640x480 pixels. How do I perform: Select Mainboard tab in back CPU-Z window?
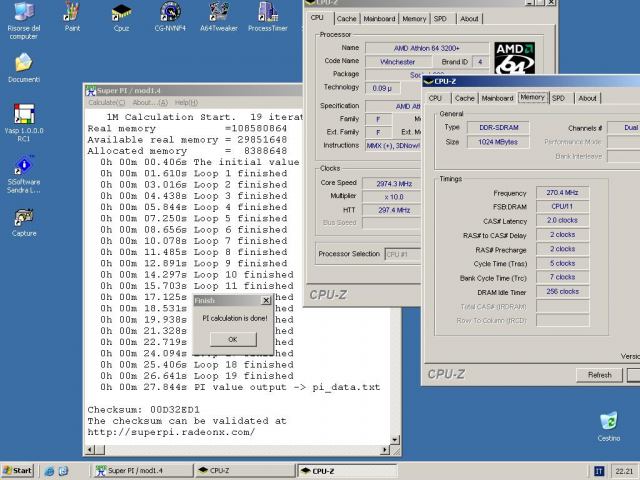379,19
